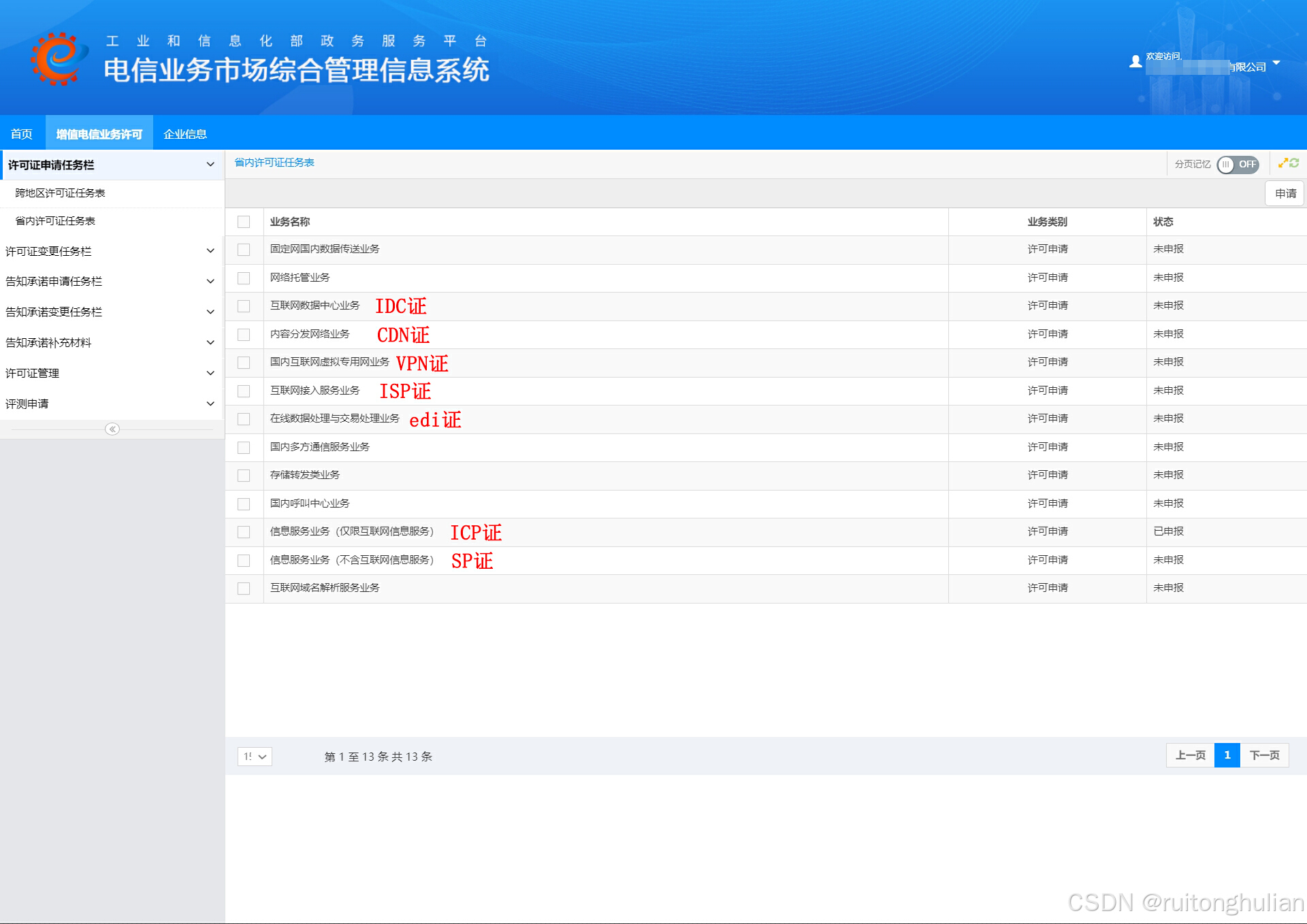The image size is (1307, 924).
Task: Click the user profile avatar icon
Action: pos(1135,62)
